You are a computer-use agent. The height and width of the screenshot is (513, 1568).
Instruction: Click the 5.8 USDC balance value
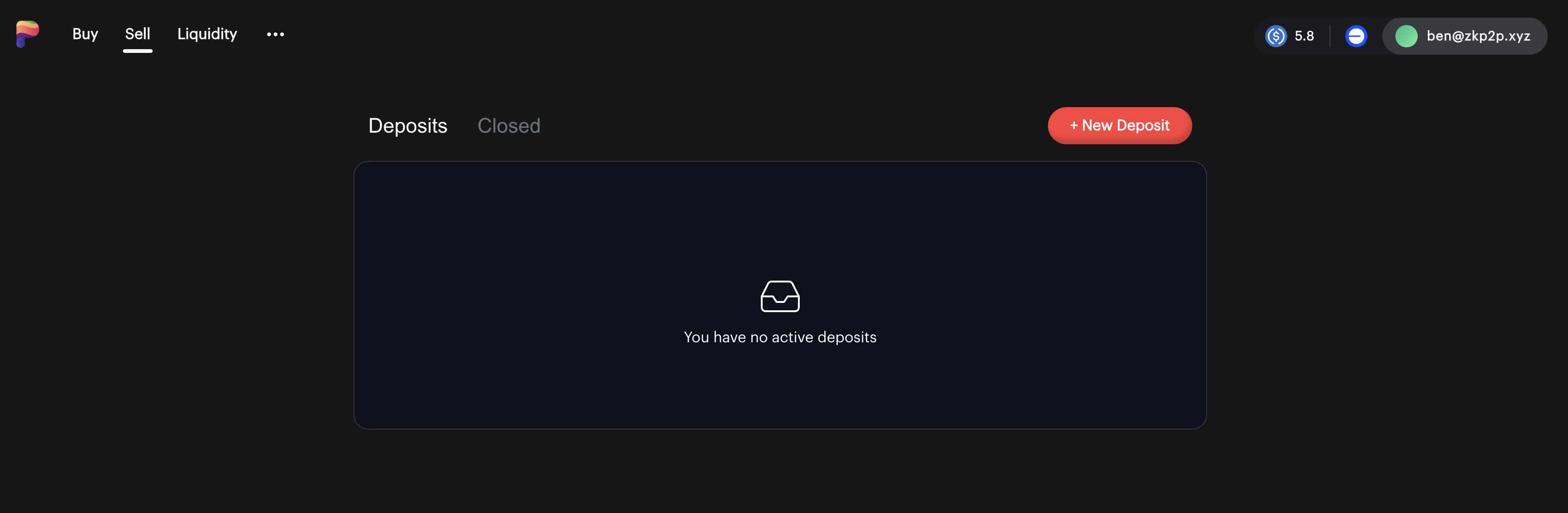click(x=1305, y=36)
